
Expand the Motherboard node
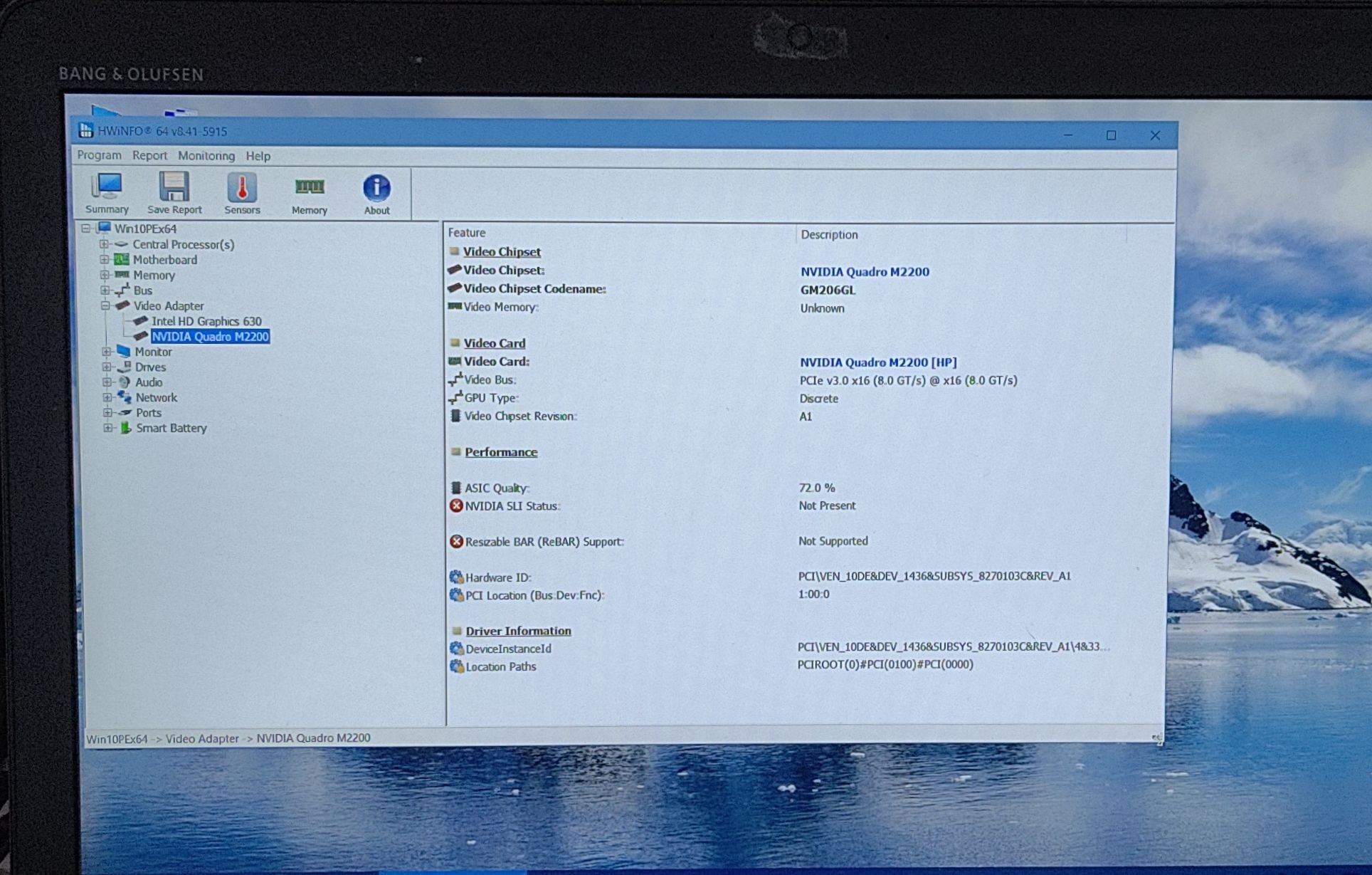(105, 259)
